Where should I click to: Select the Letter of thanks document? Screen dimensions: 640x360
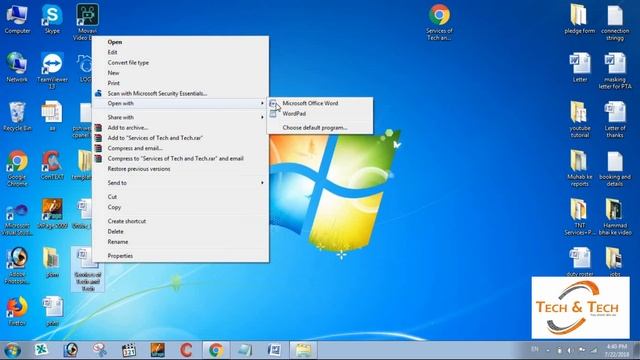click(615, 120)
